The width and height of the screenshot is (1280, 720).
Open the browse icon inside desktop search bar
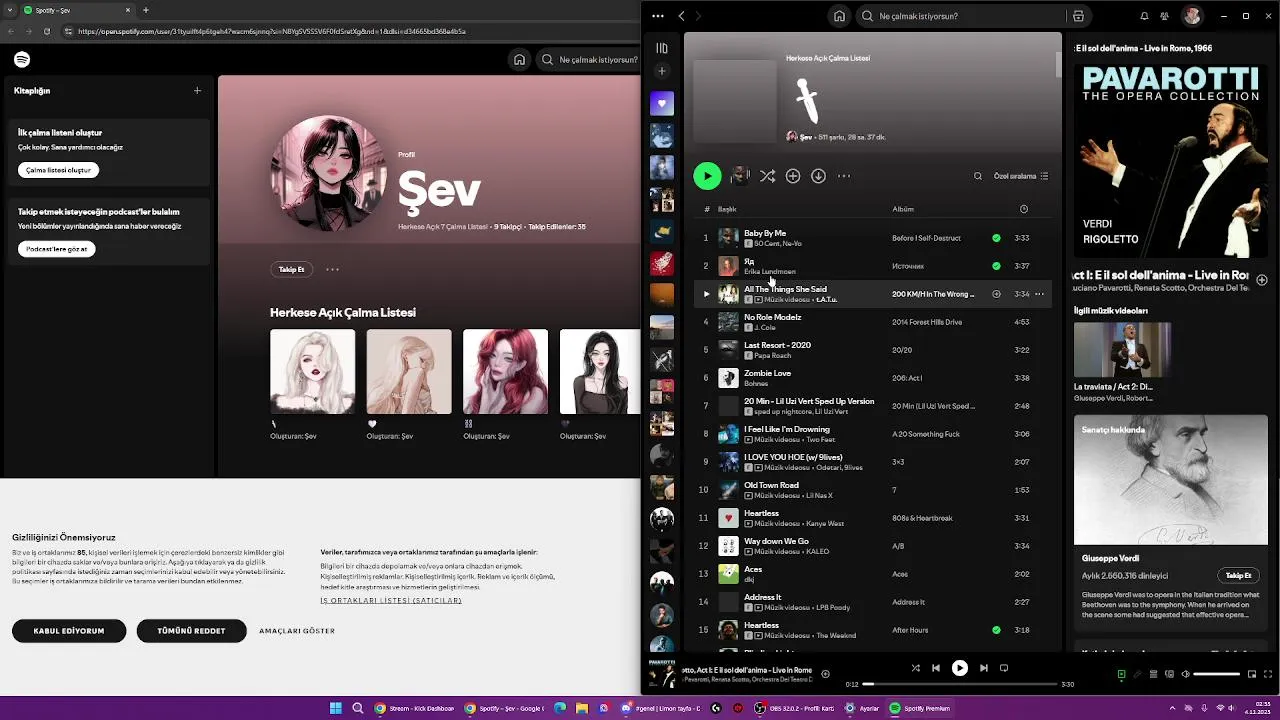tap(1078, 16)
